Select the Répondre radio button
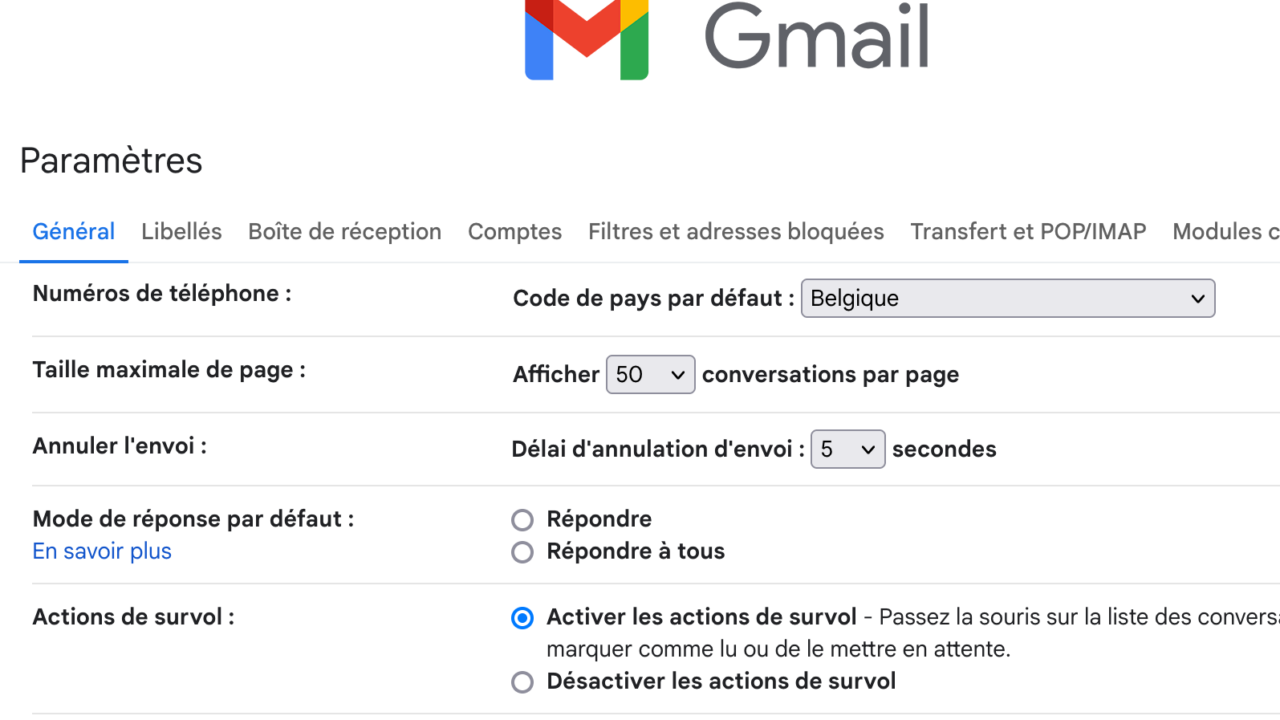The height and width of the screenshot is (720, 1280). [x=522, y=520]
